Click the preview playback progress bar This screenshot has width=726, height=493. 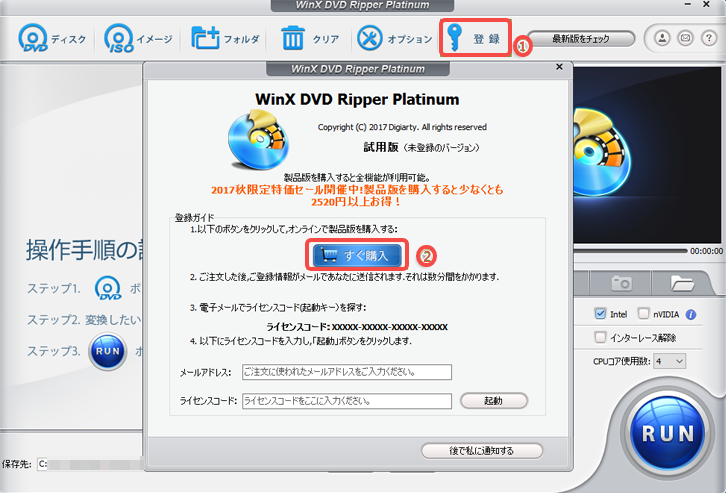point(630,250)
